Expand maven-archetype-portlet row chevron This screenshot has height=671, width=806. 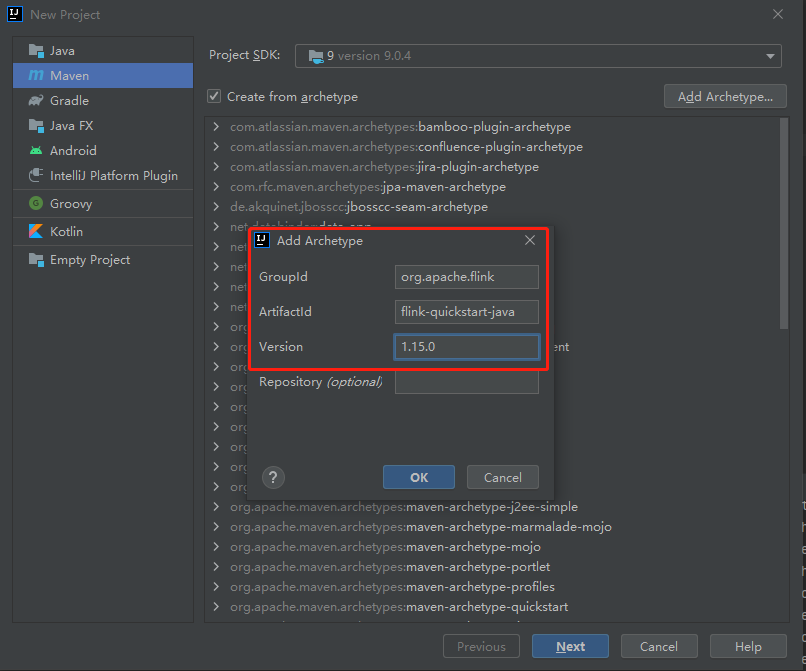[216, 567]
